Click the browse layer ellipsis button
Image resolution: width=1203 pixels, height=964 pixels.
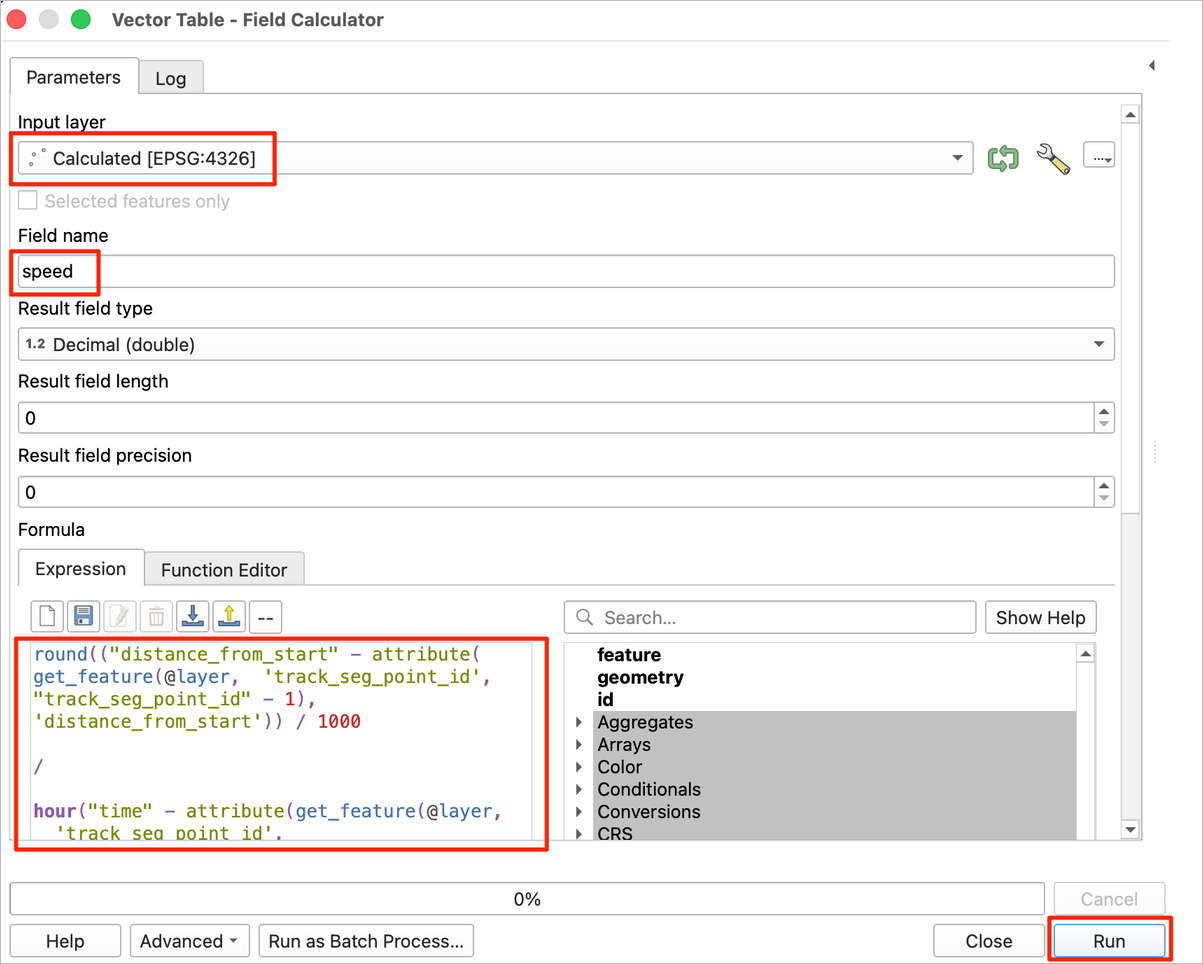(1099, 157)
